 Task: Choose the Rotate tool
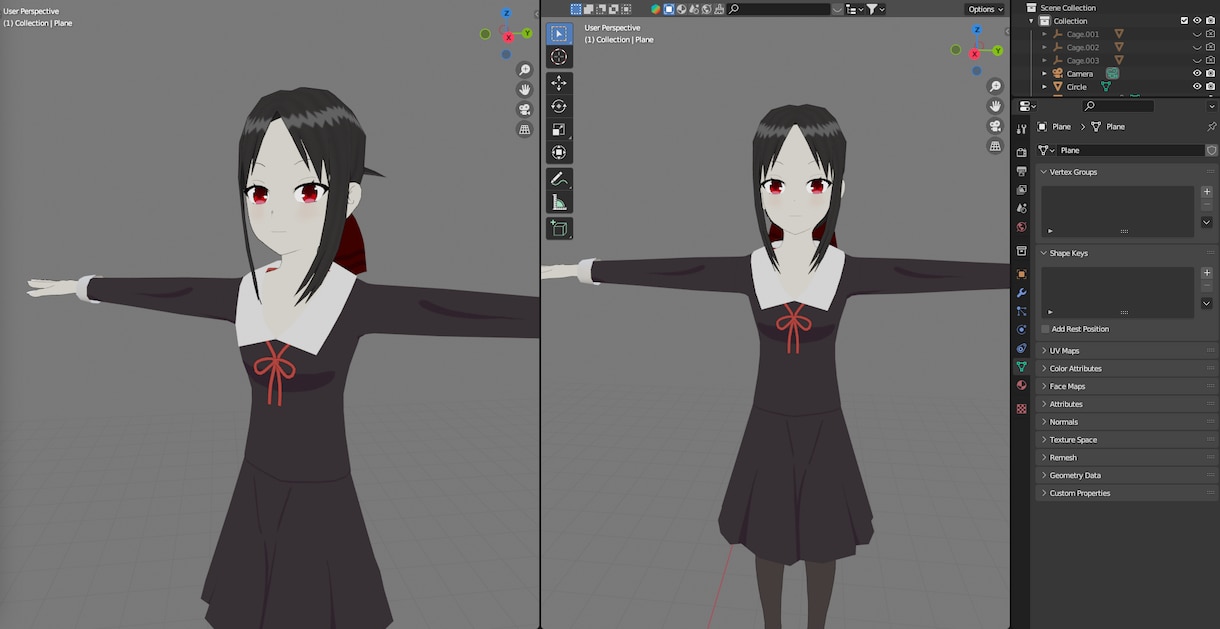[559, 106]
